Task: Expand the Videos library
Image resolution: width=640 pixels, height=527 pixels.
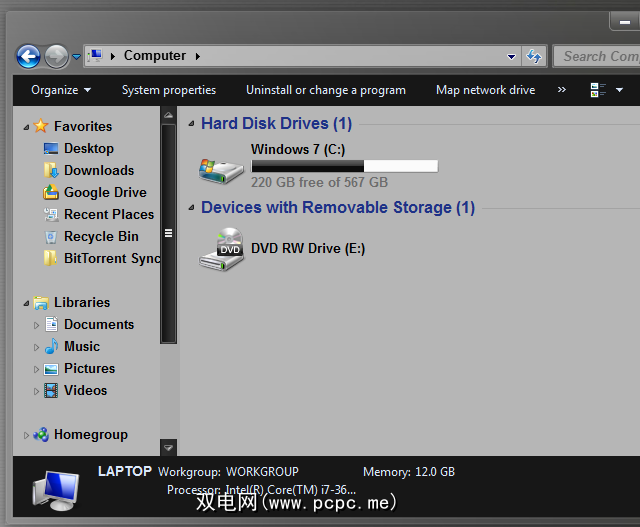Action: [x=36, y=391]
